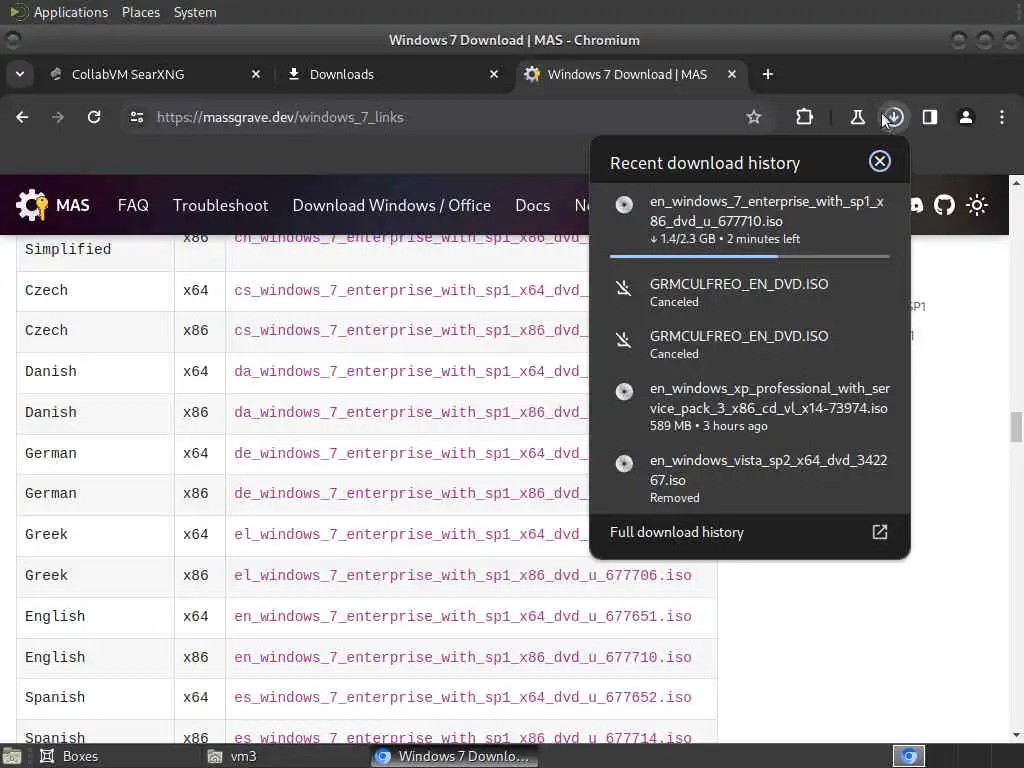Click icon beside Windows Vista sp2 ISO

pyautogui.click(x=624, y=464)
